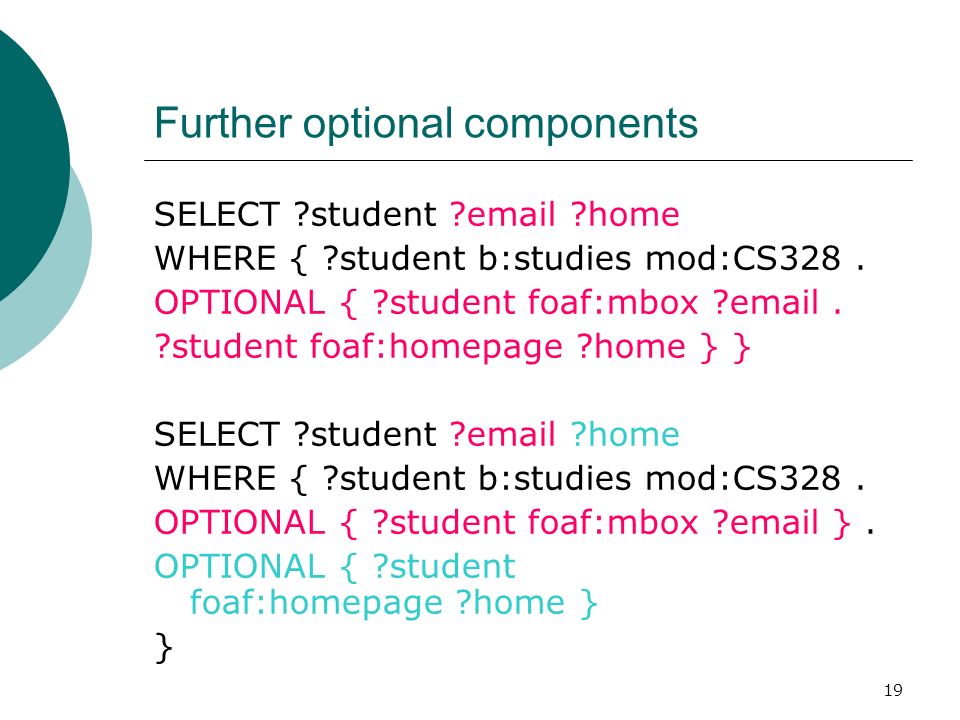Image resolution: width=960 pixels, height=720 pixels.
Task: Click pink '?email' in second SELECT line
Action: click(503, 435)
